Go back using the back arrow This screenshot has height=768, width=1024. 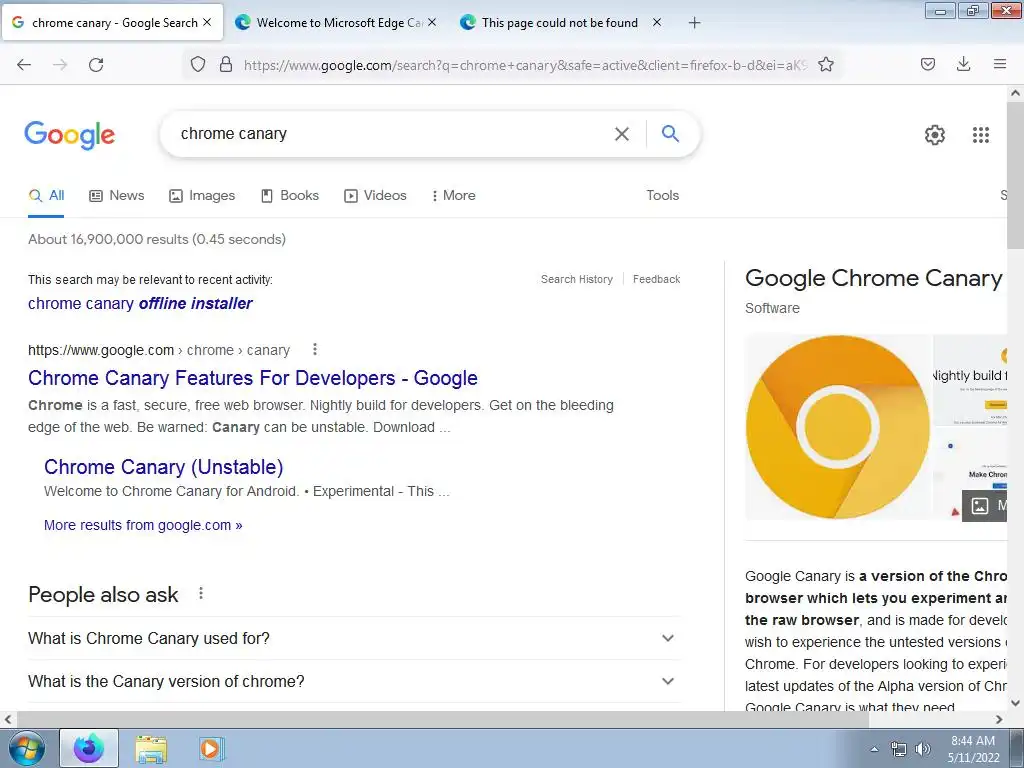(24, 65)
